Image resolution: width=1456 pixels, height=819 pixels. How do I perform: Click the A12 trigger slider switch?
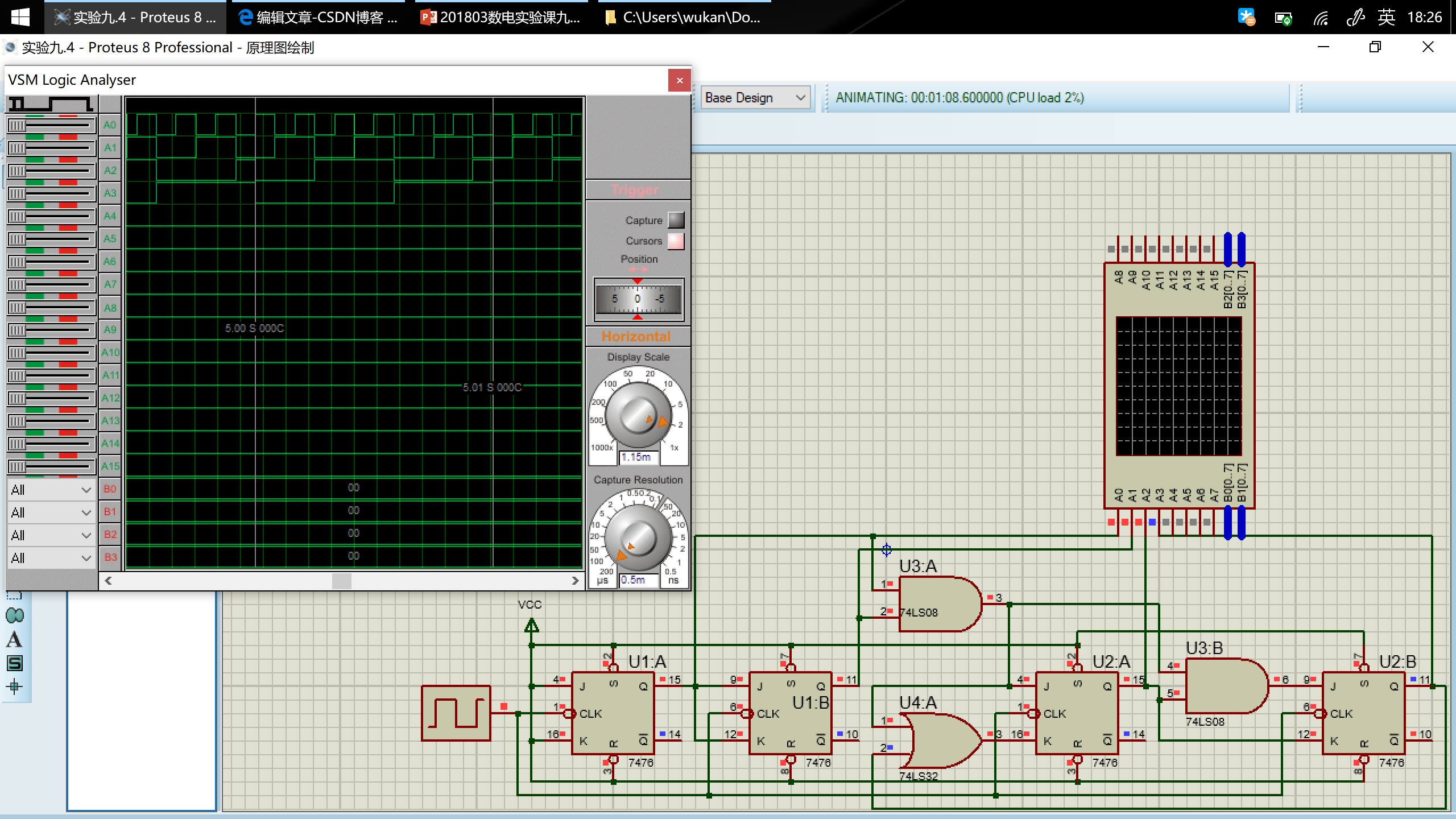point(51,398)
